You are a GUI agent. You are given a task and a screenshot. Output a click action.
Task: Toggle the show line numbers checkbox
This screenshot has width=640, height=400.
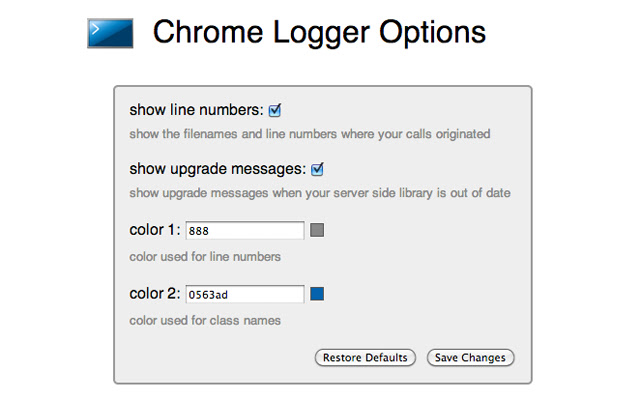275,110
